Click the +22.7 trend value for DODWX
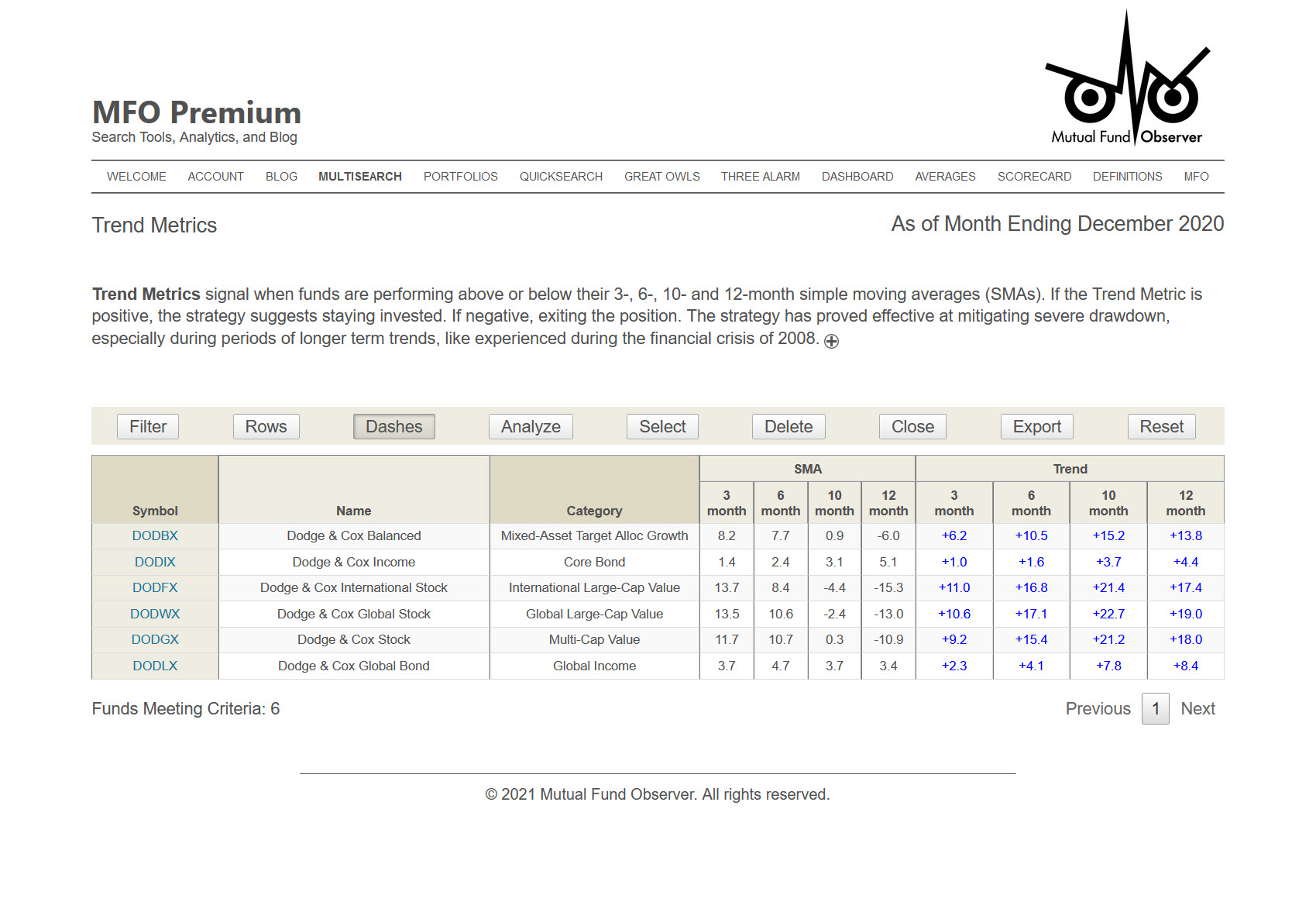The image size is (1316, 902). pos(1108,615)
